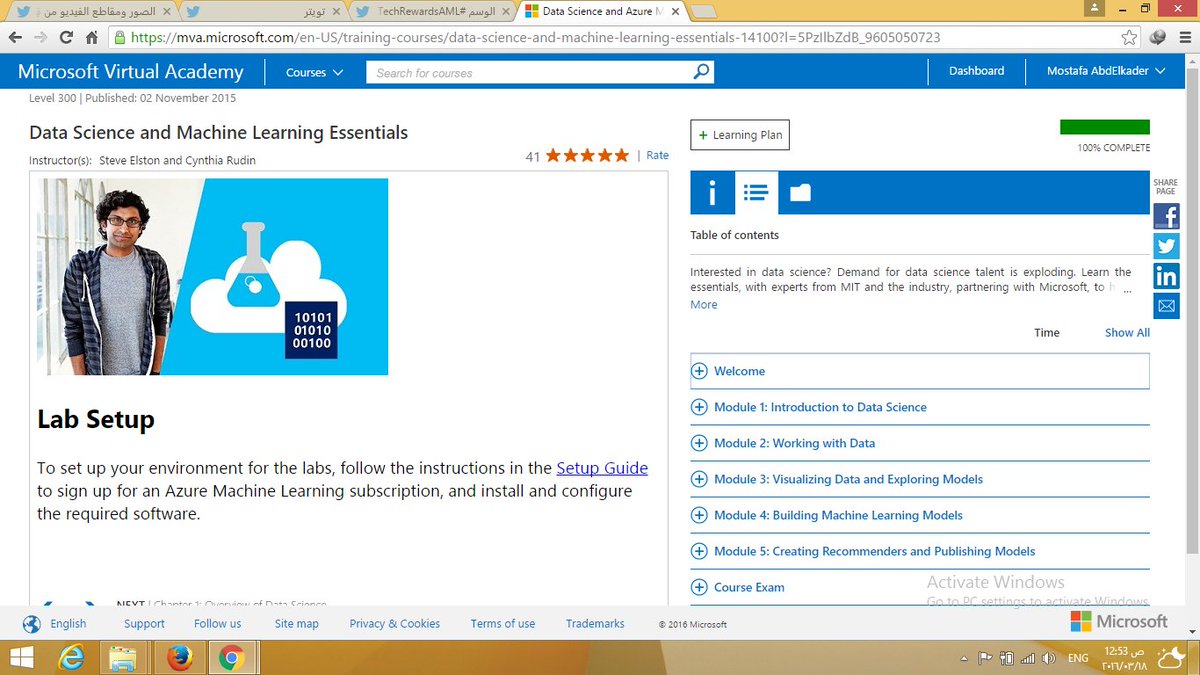The image size is (1200, 675).
Task: Click the Chrome taskbar icon
Action: coord(232,658)
